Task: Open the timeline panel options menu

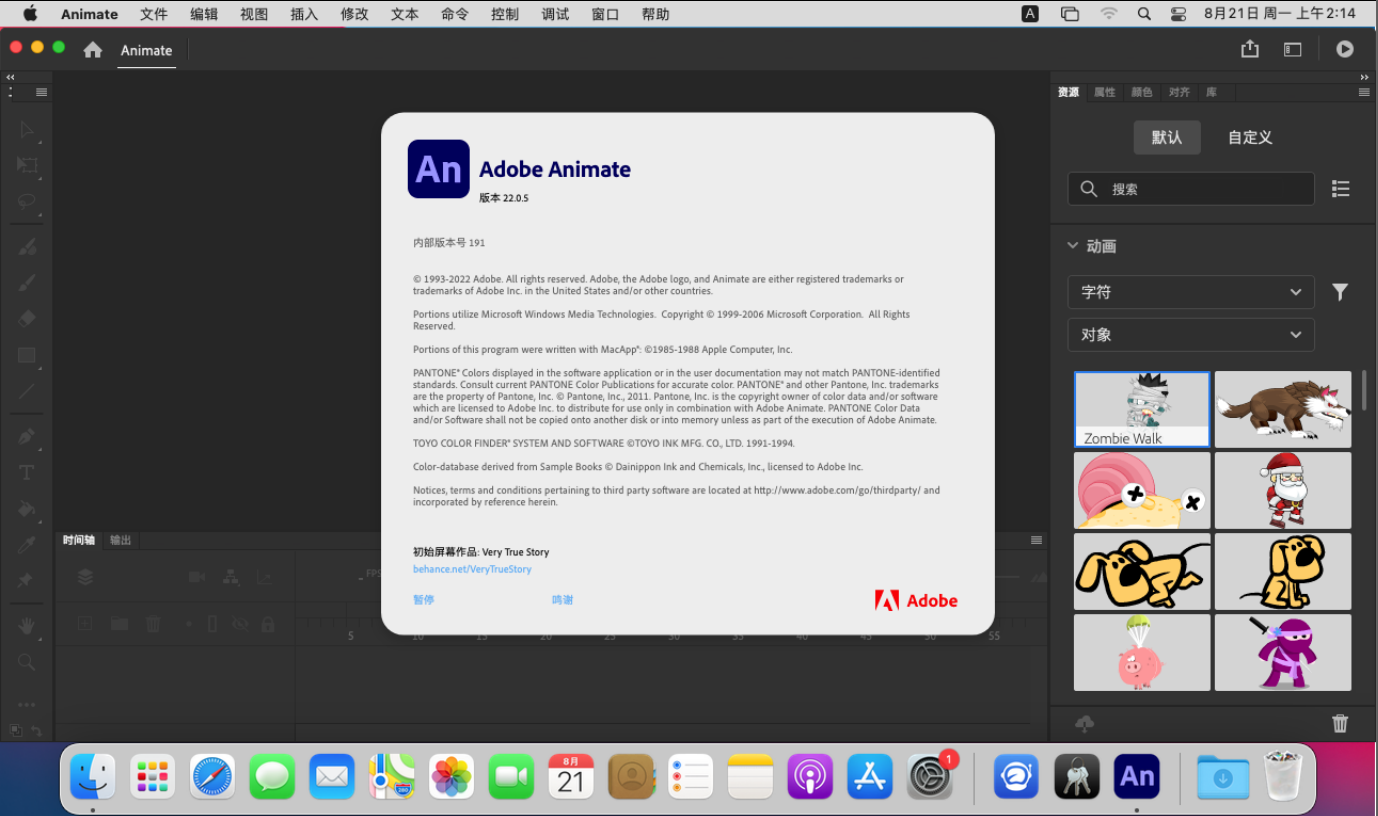Action: 1037,540
